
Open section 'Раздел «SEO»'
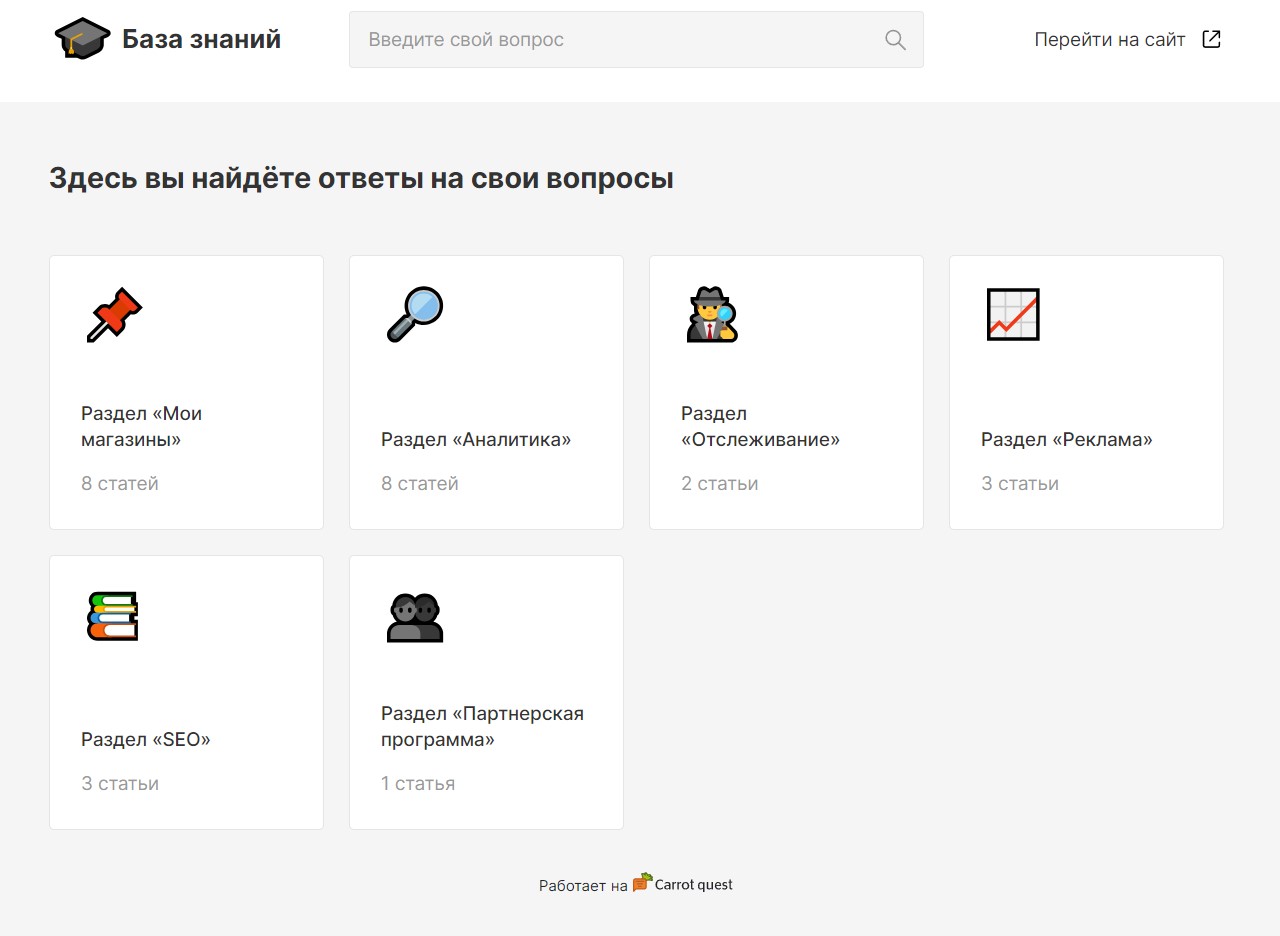(x=186, y=692)
